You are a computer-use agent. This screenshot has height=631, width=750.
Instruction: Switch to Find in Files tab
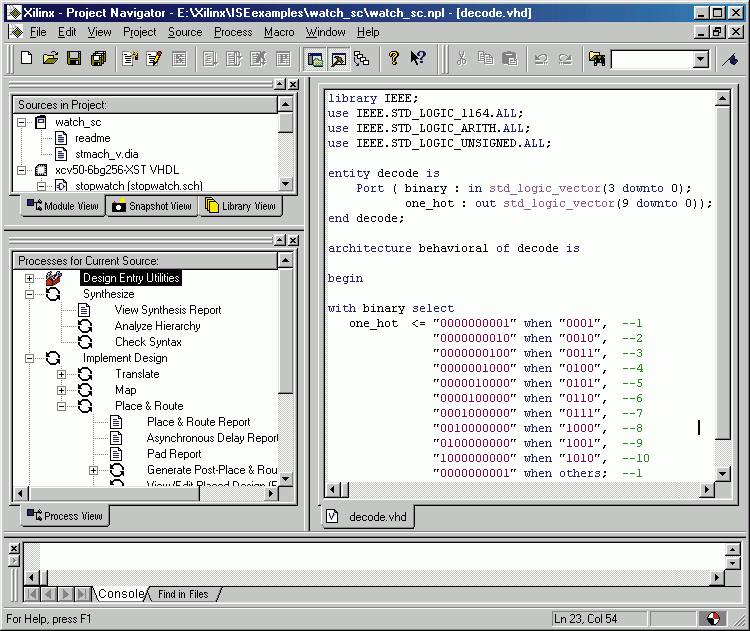(183, 594)
